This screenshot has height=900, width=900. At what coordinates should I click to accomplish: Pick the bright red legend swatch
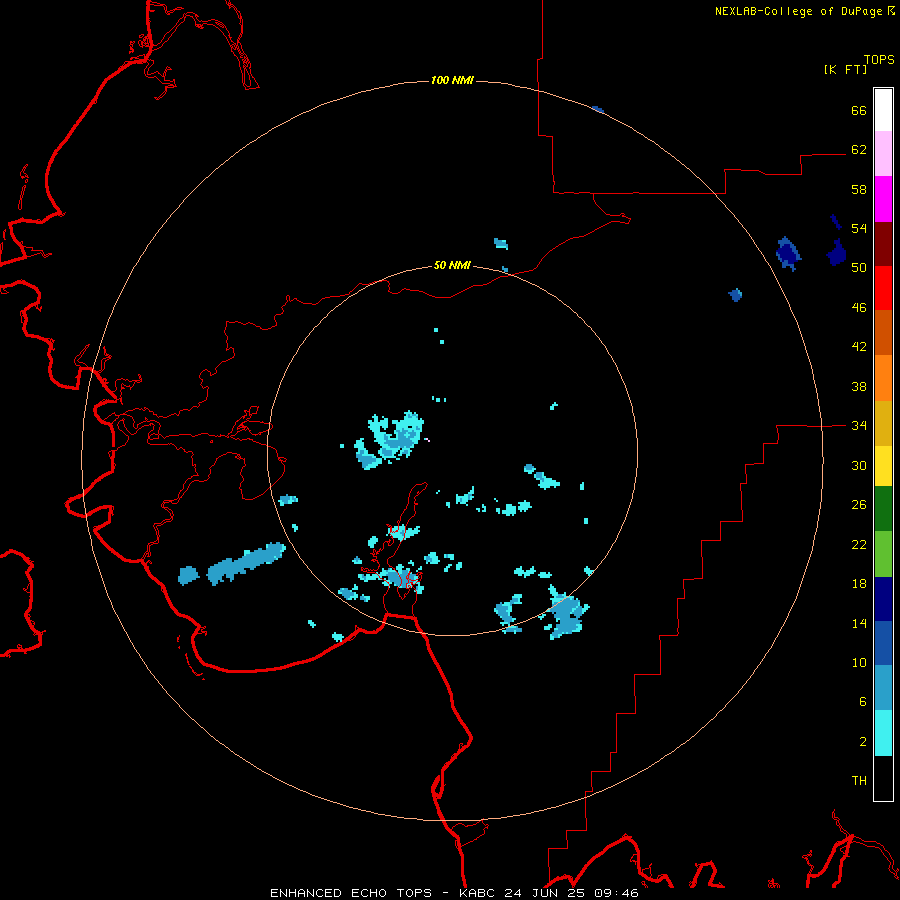883,288
